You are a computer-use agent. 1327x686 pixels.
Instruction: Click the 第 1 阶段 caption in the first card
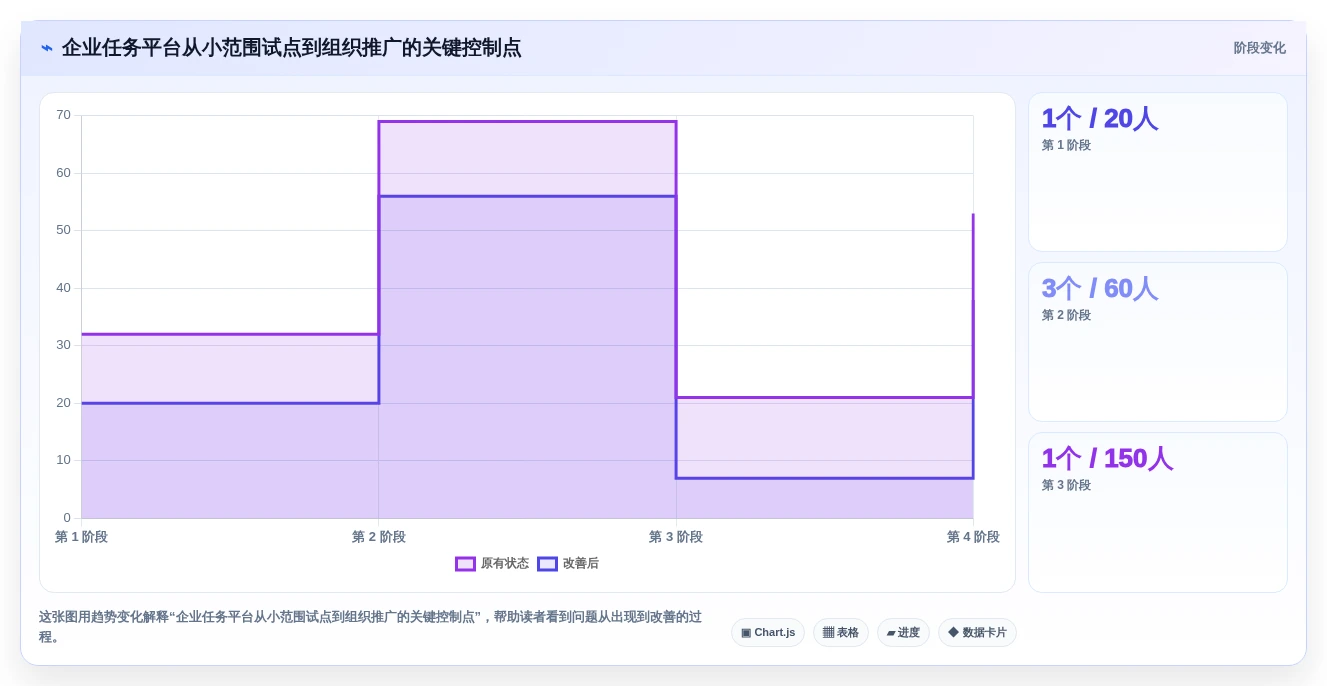click(x=1066, y=145)
